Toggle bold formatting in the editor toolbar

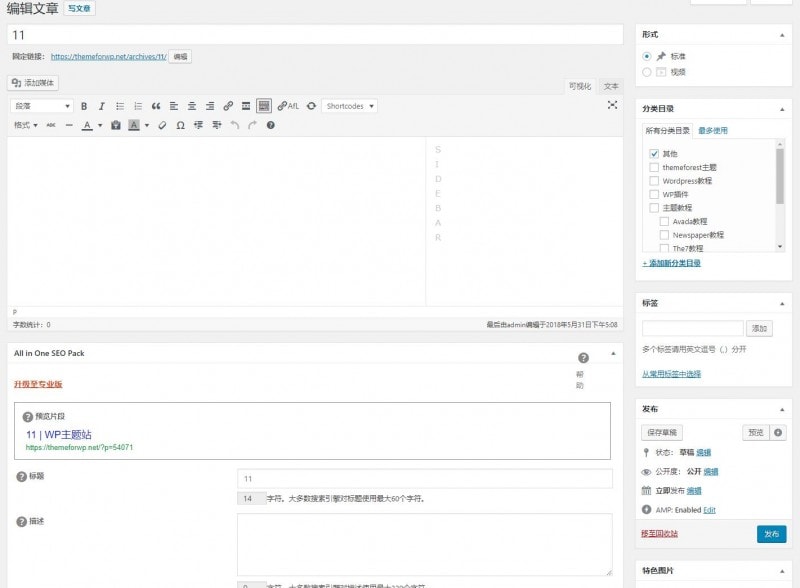tap(84, 106)
